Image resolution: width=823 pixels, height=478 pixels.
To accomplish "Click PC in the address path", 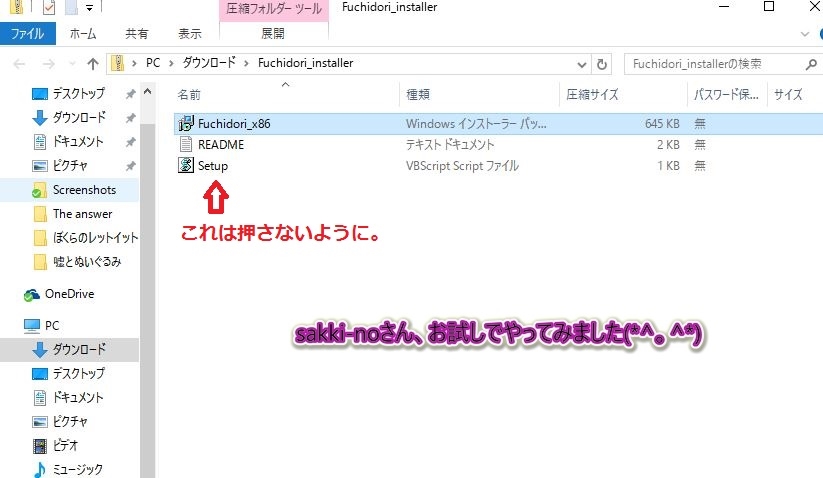I will click(x=153, y=63).
